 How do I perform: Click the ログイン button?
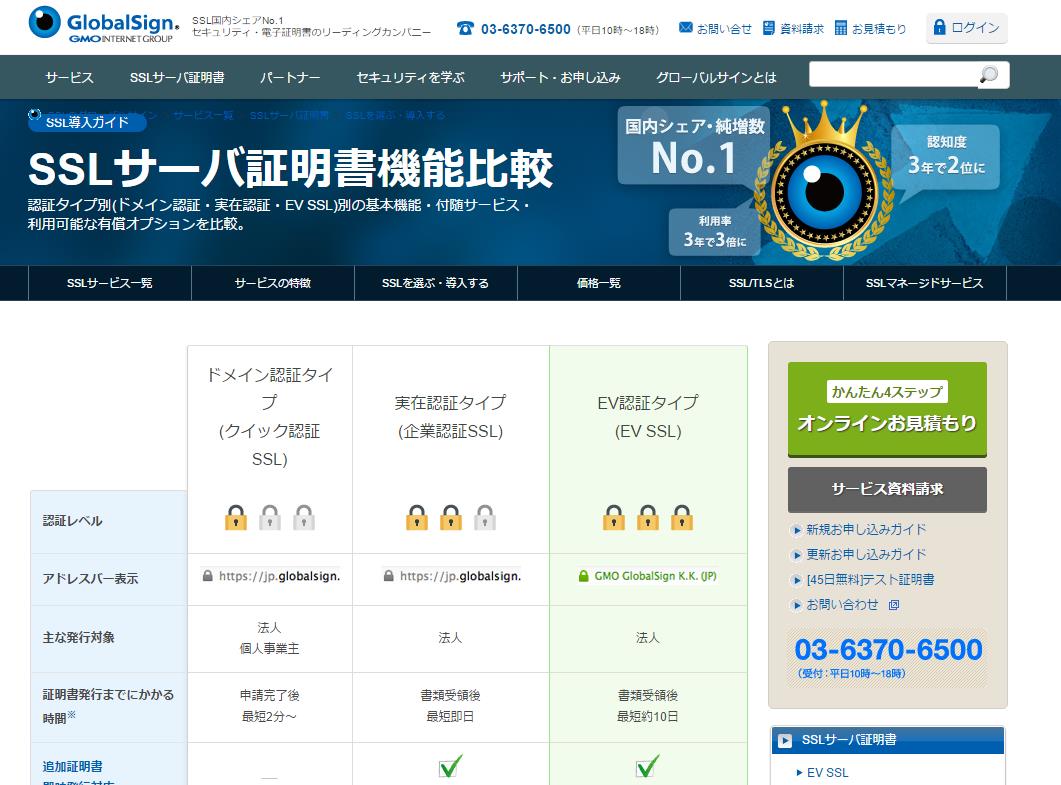click(967, 28)
